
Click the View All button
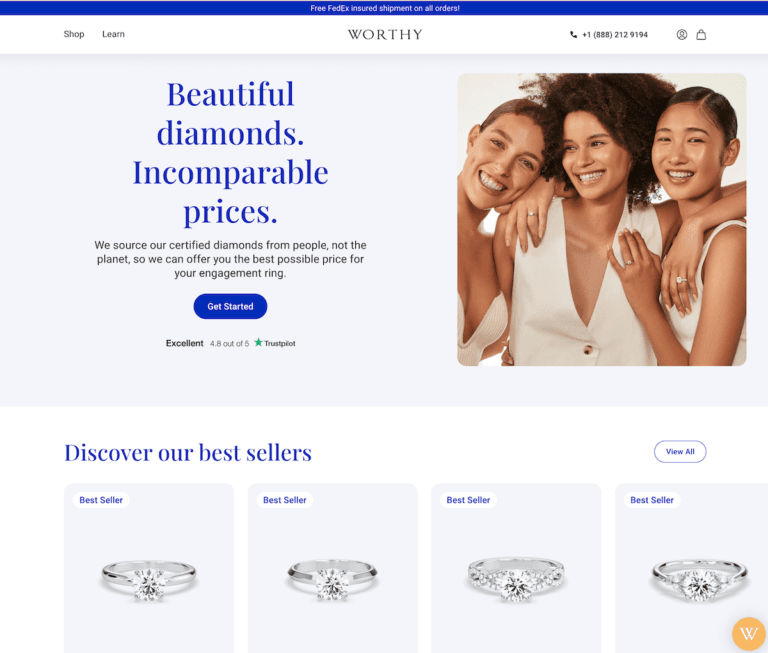point(680,451)
